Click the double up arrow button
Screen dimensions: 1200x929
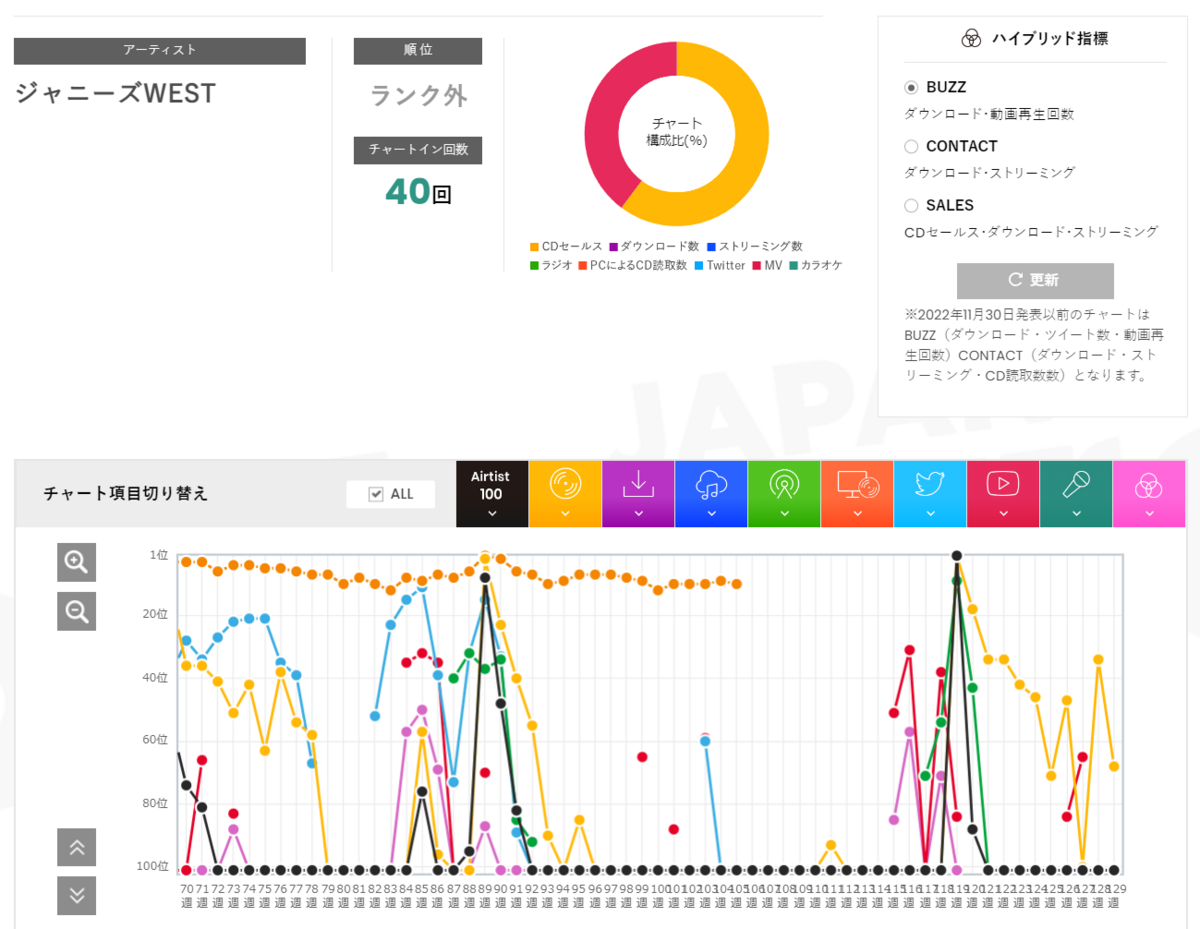tap(76, 847)
